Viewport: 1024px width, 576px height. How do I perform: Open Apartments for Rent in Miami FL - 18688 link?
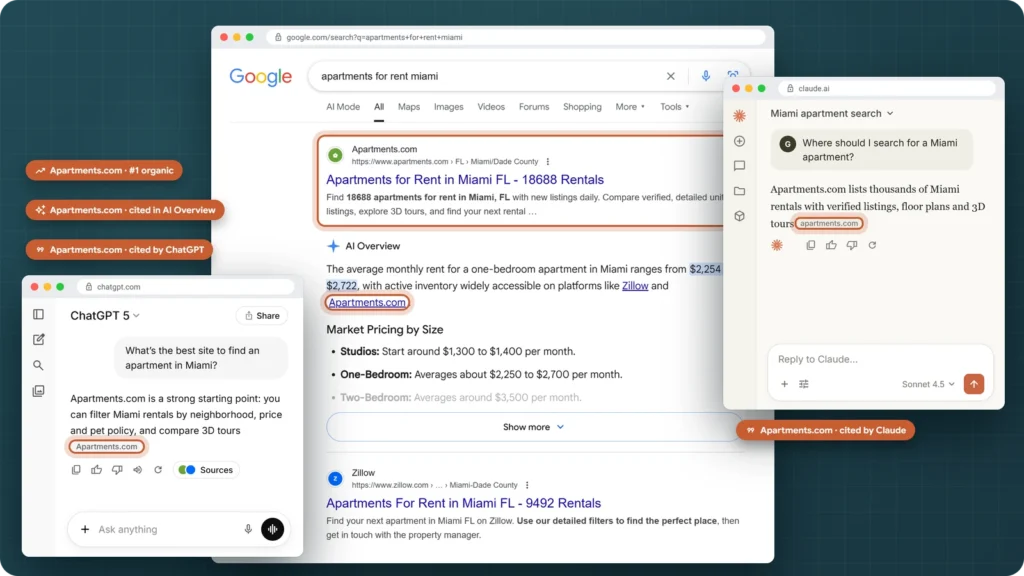coord(465,180)
